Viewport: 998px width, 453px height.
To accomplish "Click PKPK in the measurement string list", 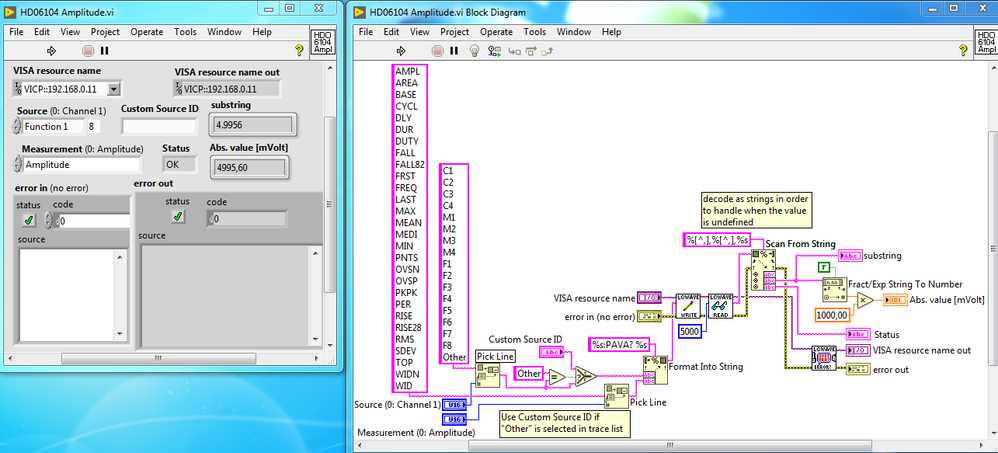I will point(405,293).
